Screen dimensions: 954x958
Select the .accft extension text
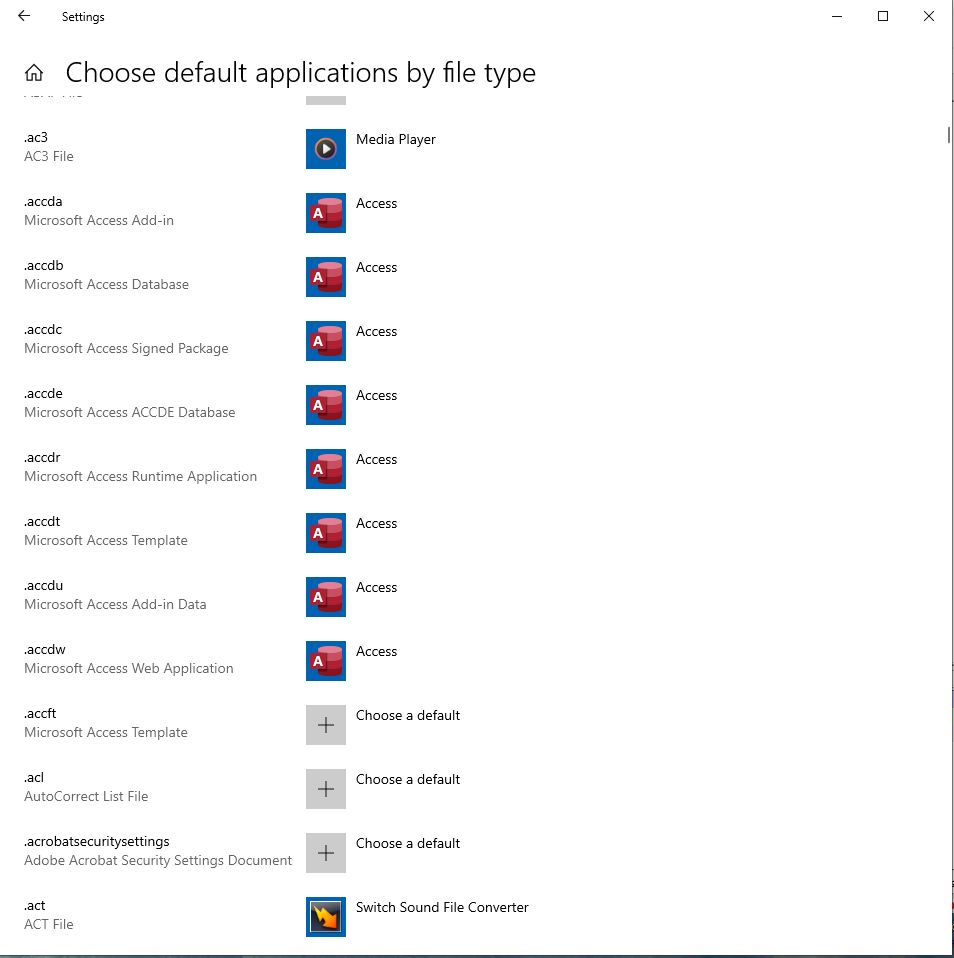[40, 714]
